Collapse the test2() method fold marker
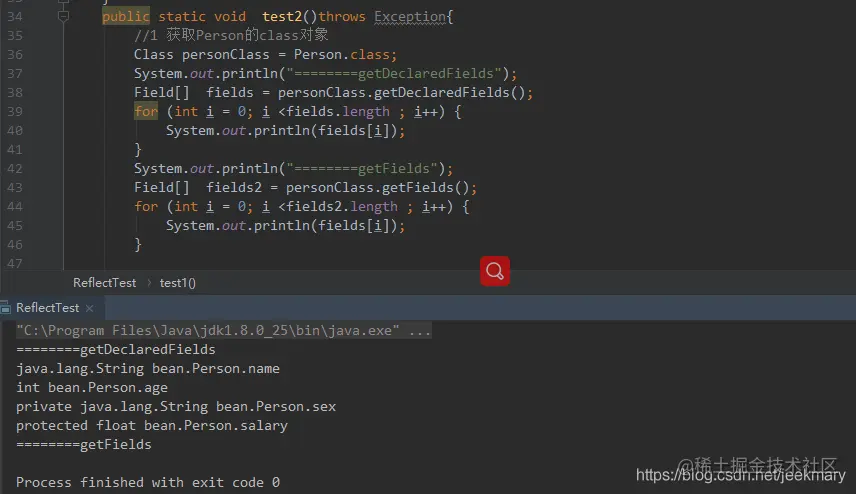Screen dimensions: 856x494 click(x=63, y=16)
